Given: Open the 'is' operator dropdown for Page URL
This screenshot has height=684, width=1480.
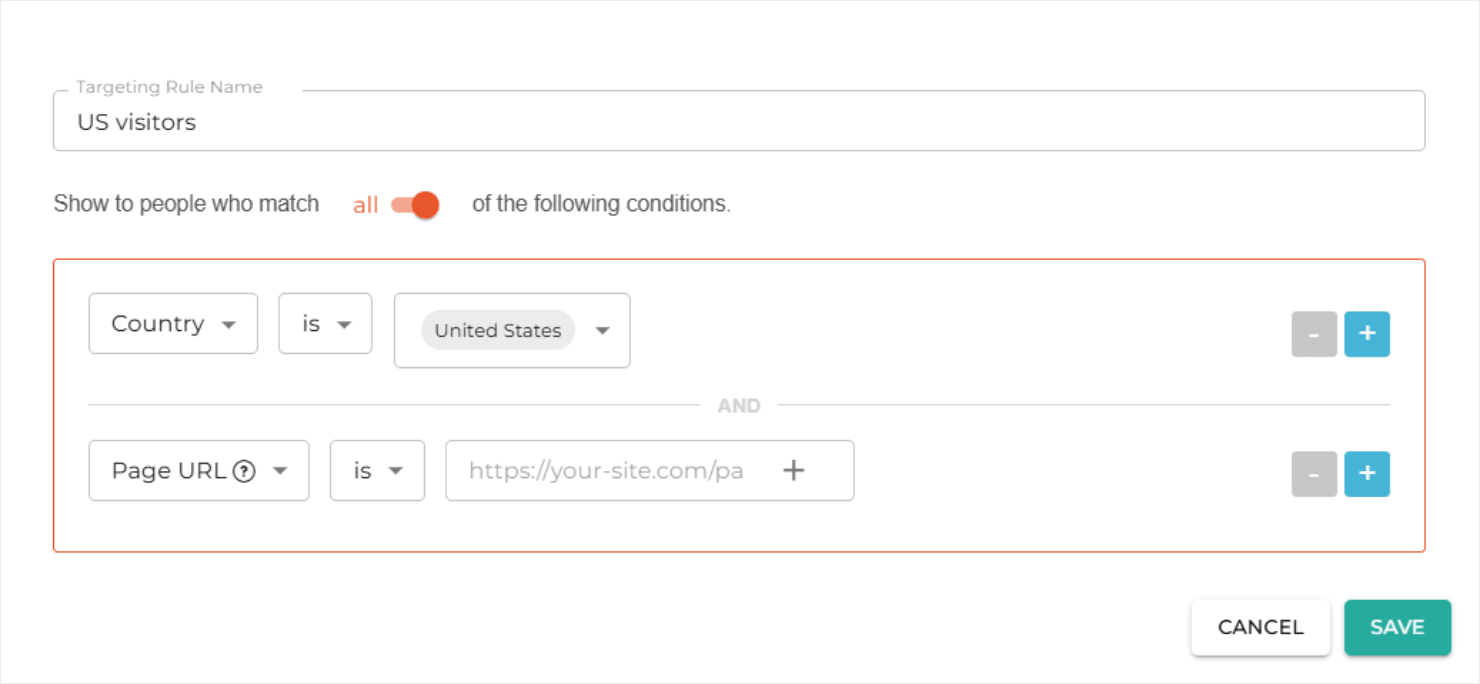Looking at the screenshot, I should point(377,470).
